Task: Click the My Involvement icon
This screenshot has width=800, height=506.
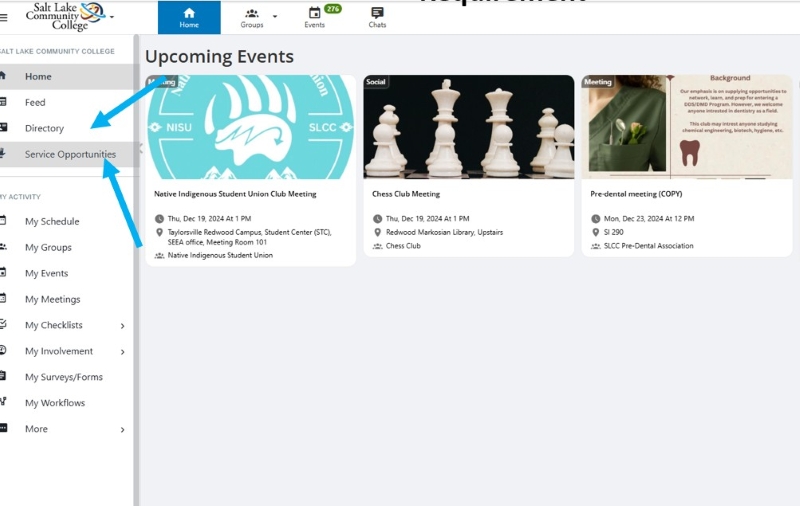Action: pos(3,350)
